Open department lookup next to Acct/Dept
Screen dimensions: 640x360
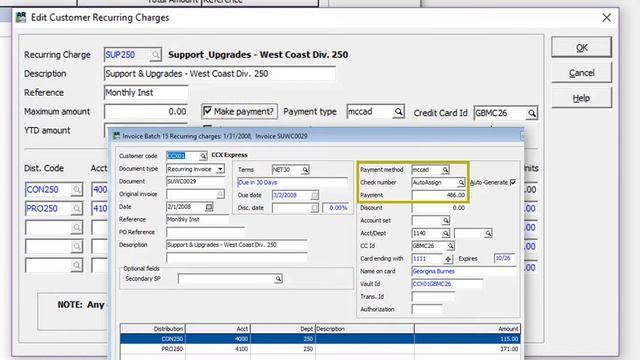pos(488,233)
